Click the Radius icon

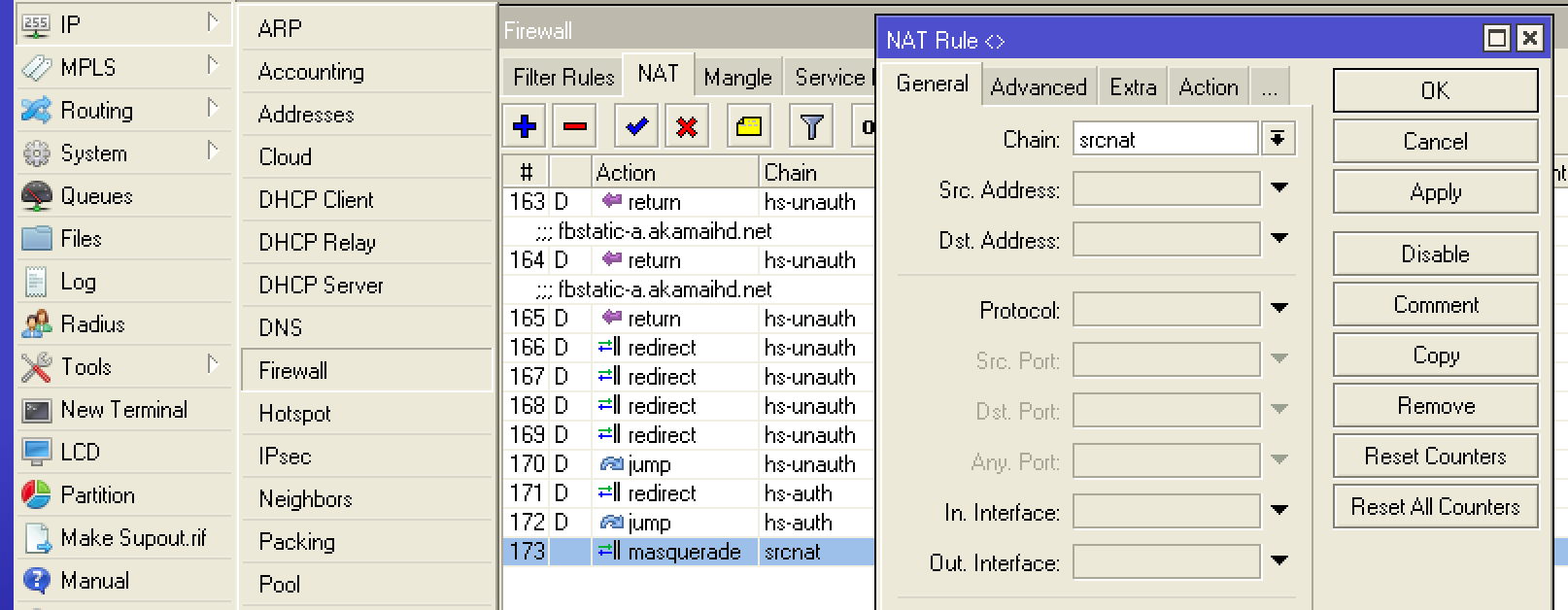pyautogui.click(x=36, y=324)
